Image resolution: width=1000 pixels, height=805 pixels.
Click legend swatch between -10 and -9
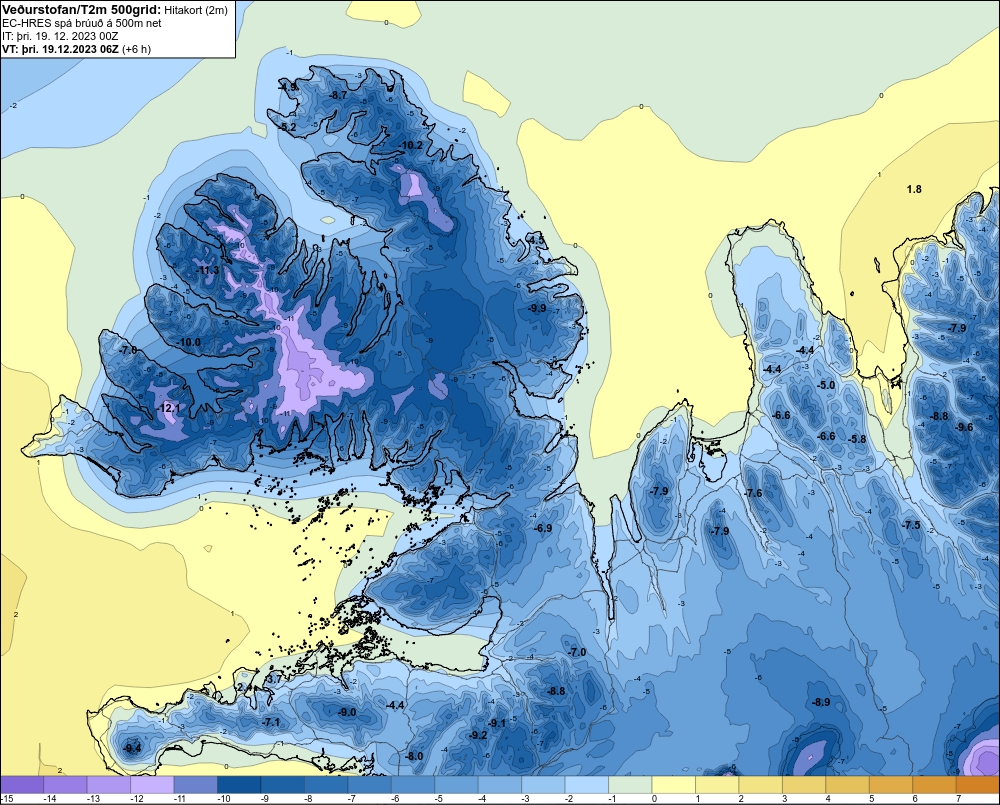click(239, 785)
